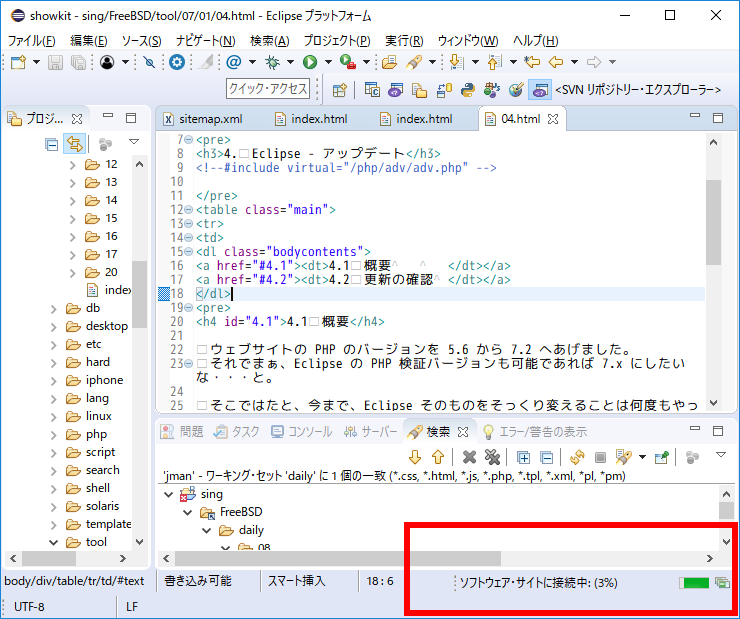Open the Search view menu triangle
The width and height of the screenshot is (740, 619).
[721, 455]
